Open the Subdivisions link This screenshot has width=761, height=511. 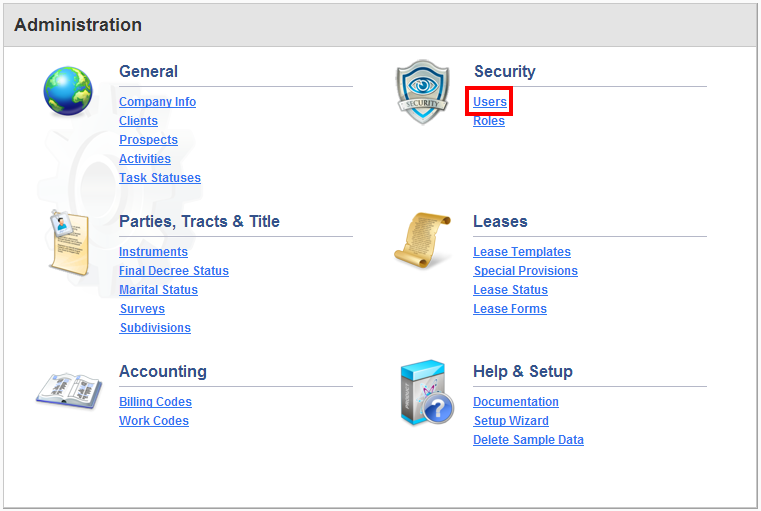155,328
